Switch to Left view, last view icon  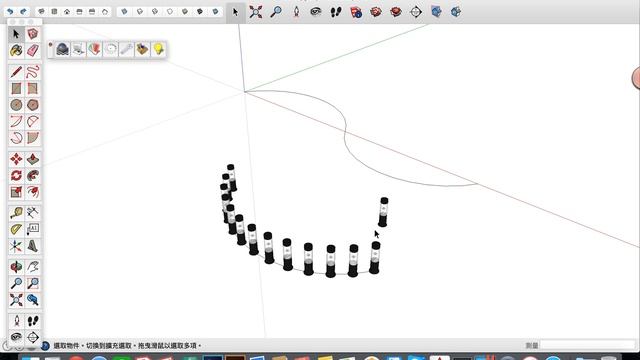coord(105,12)
